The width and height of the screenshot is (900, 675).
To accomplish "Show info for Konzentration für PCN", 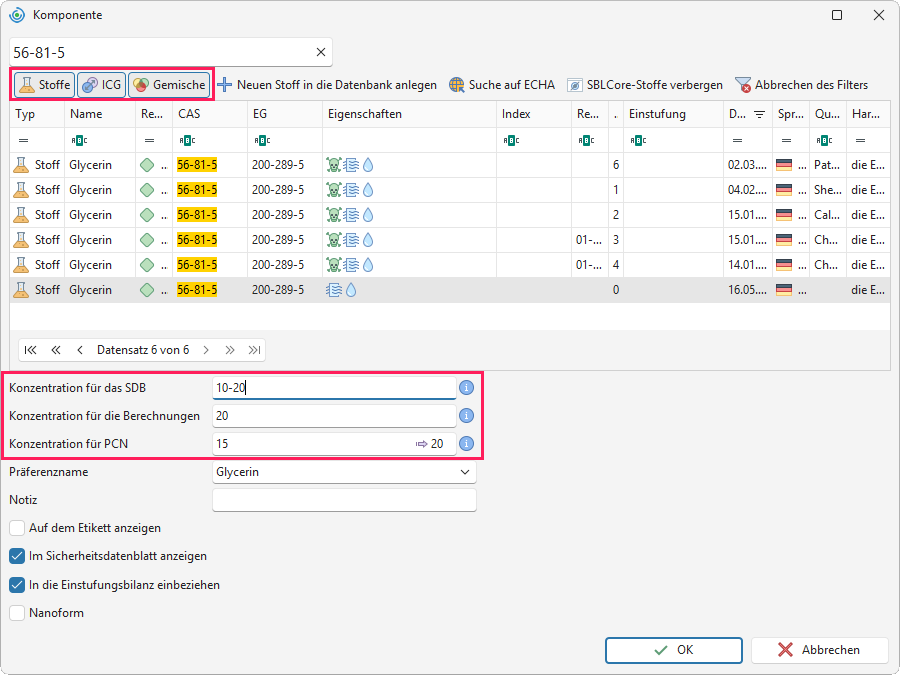I will [467, 444].
